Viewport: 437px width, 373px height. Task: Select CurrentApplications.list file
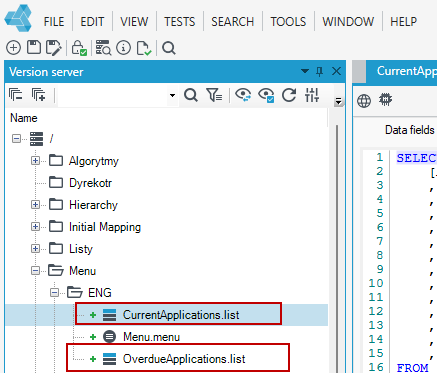click(181, 315)
